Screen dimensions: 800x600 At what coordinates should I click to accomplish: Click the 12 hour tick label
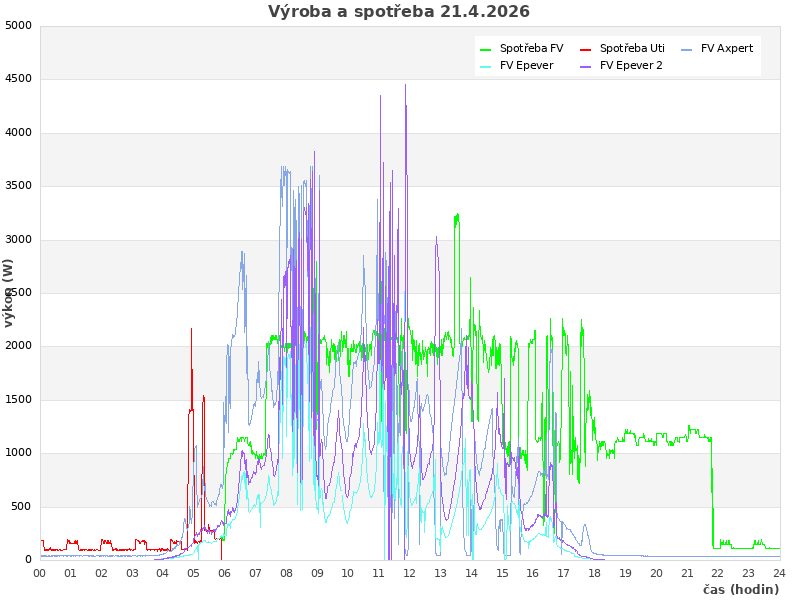(409, 573)
